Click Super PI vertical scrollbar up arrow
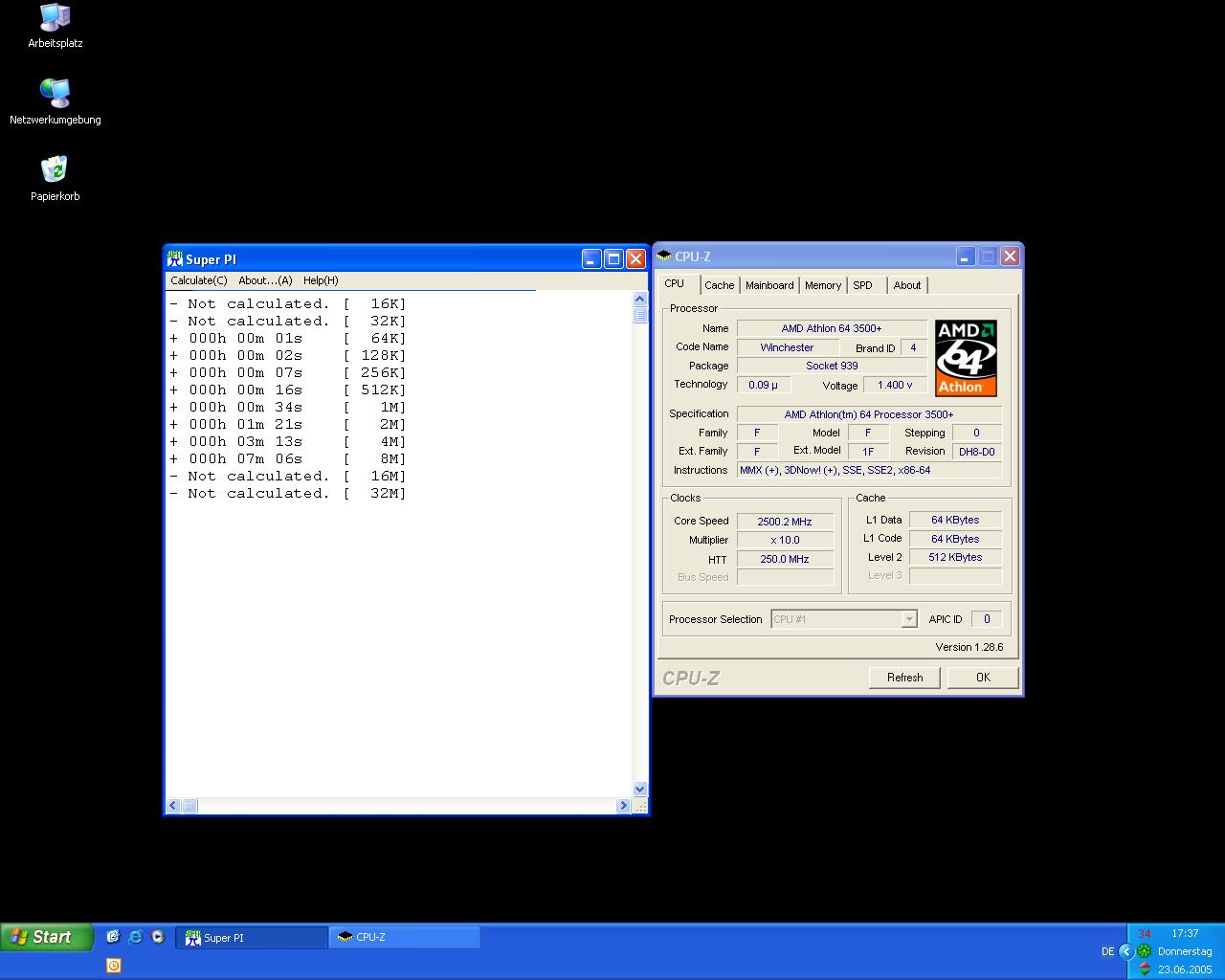This screenshot has width=1225, height=980. (640, 300)
